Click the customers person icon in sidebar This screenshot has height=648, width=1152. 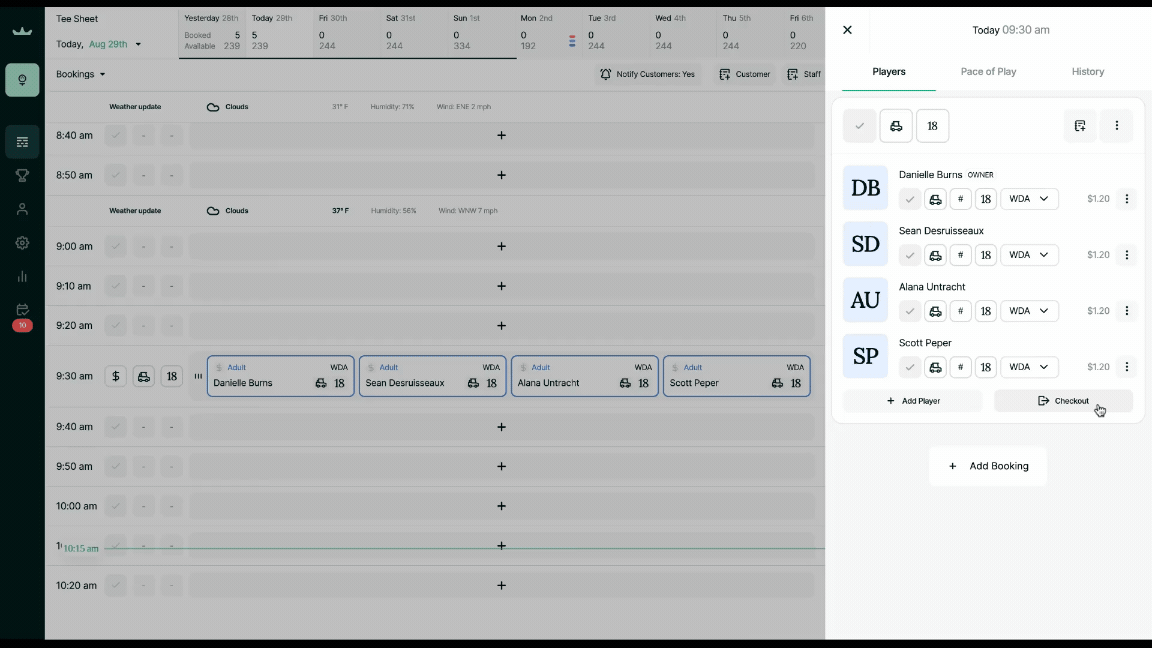pyautogui.click(x=22, y=209)
